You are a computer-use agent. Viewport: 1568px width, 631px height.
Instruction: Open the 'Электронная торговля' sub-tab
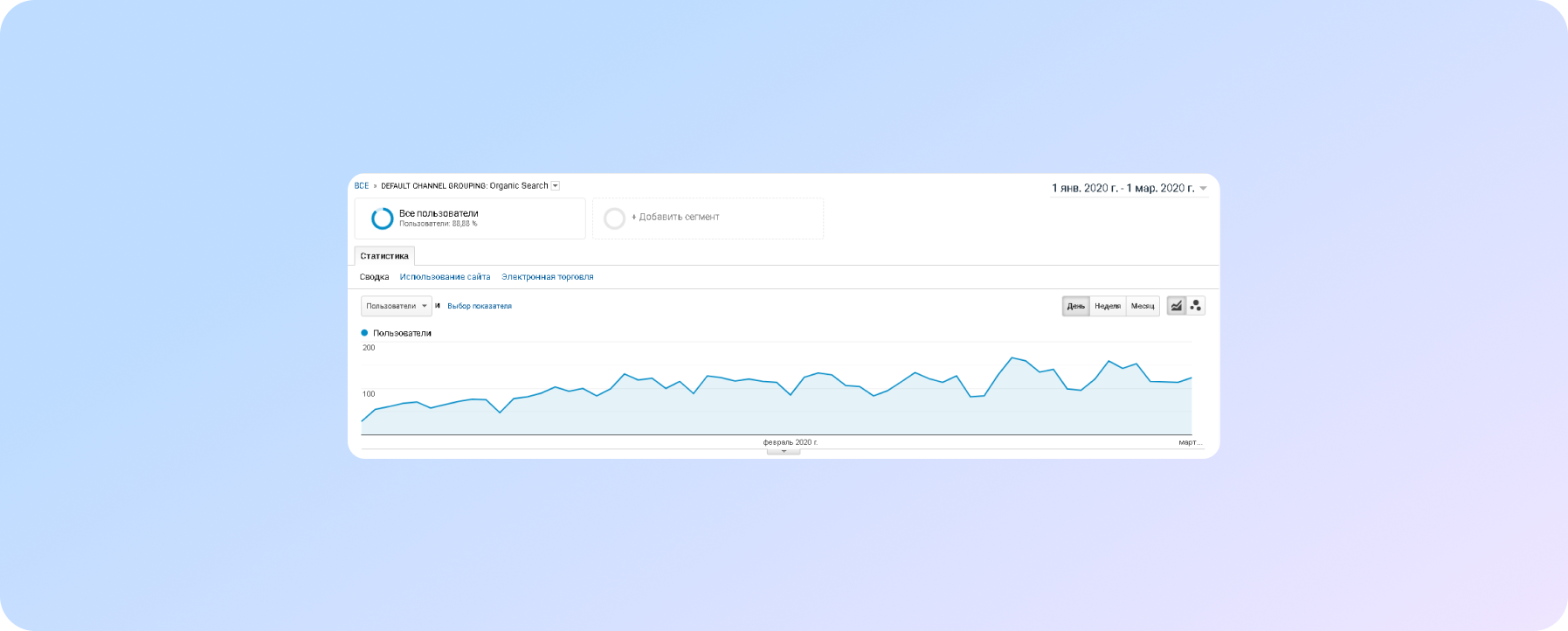548,277
